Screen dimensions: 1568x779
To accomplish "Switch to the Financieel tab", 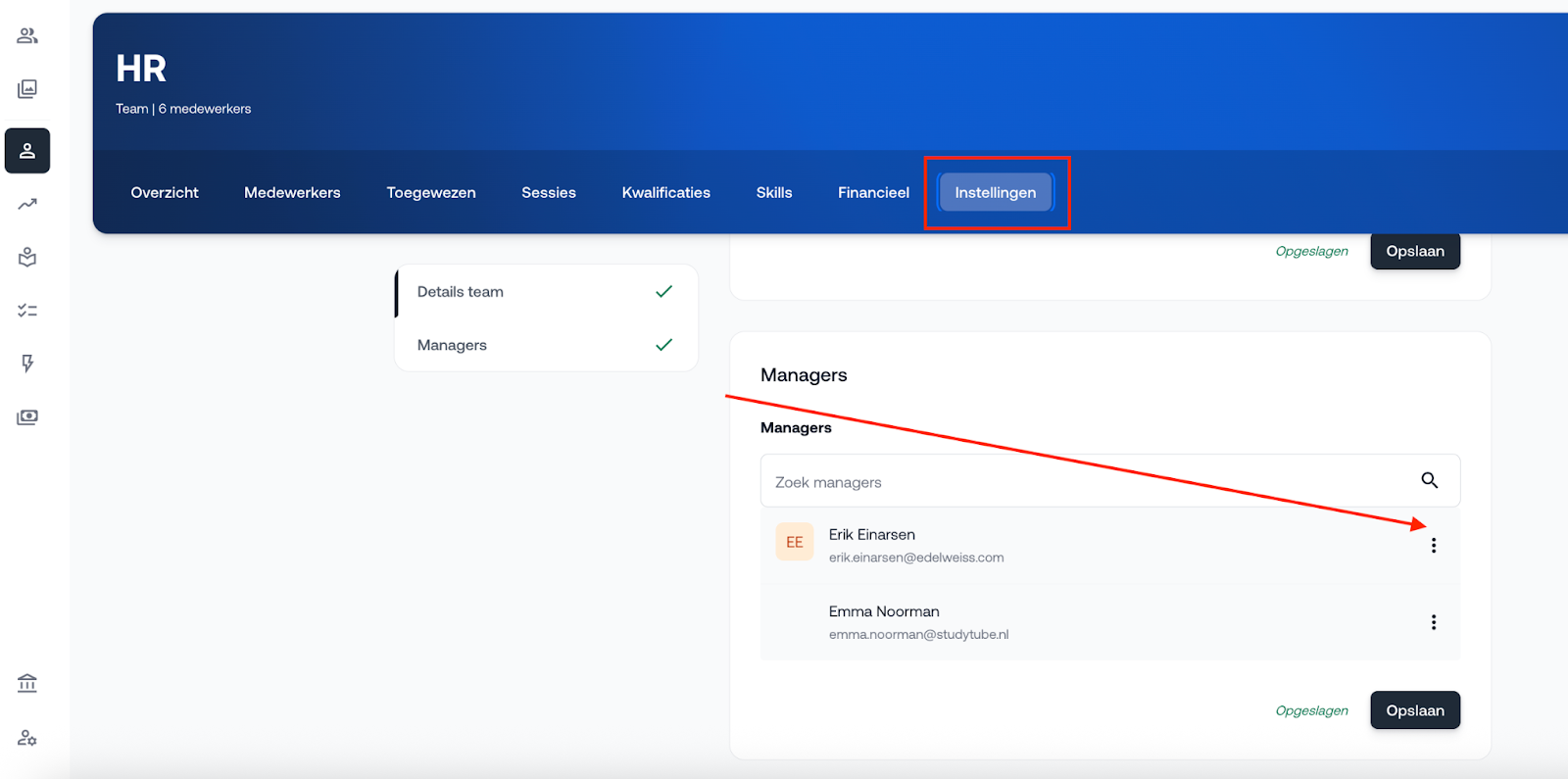I will (x=873, y=193).
